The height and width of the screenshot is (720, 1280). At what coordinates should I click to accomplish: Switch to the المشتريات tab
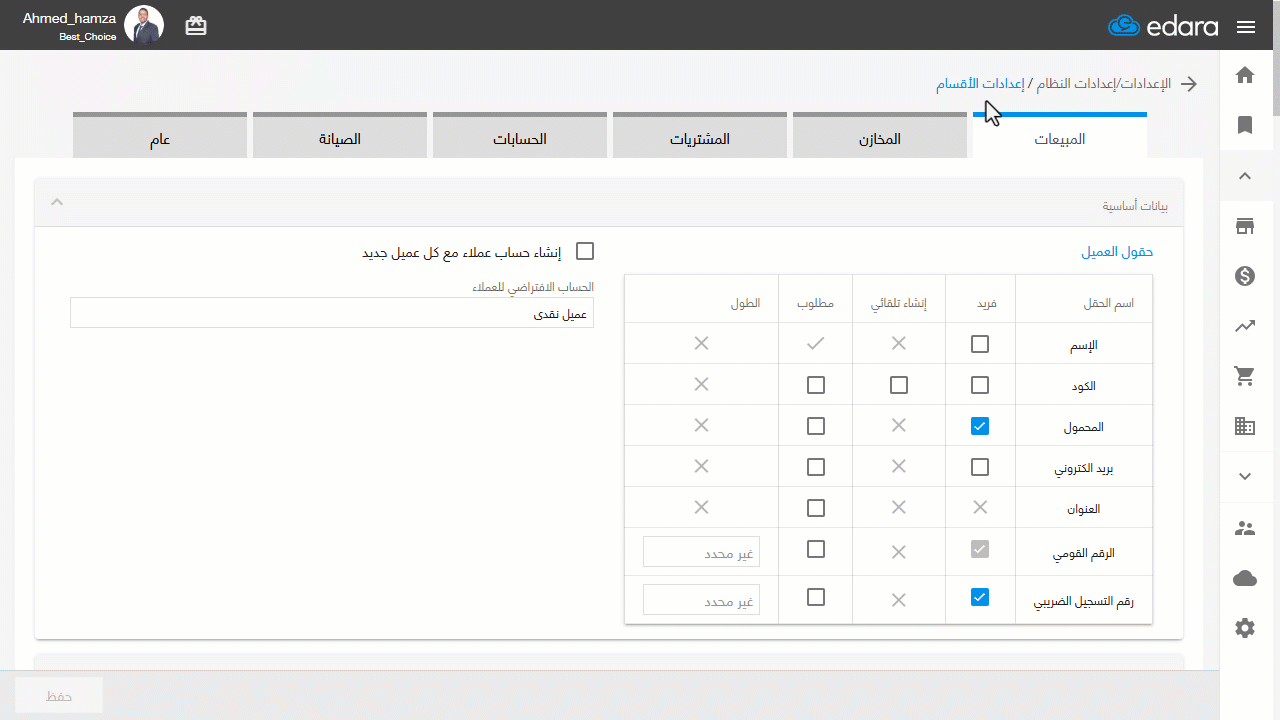700,135
